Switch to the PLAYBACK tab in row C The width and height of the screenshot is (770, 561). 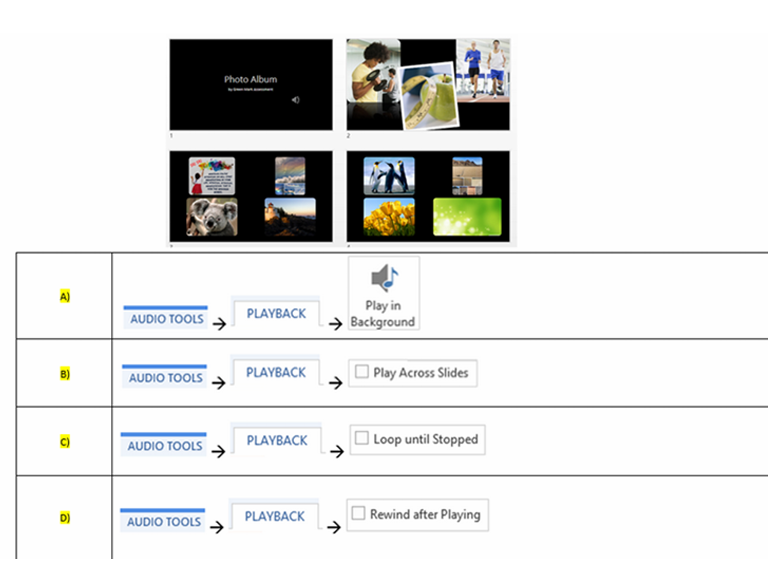coord(277,440)
